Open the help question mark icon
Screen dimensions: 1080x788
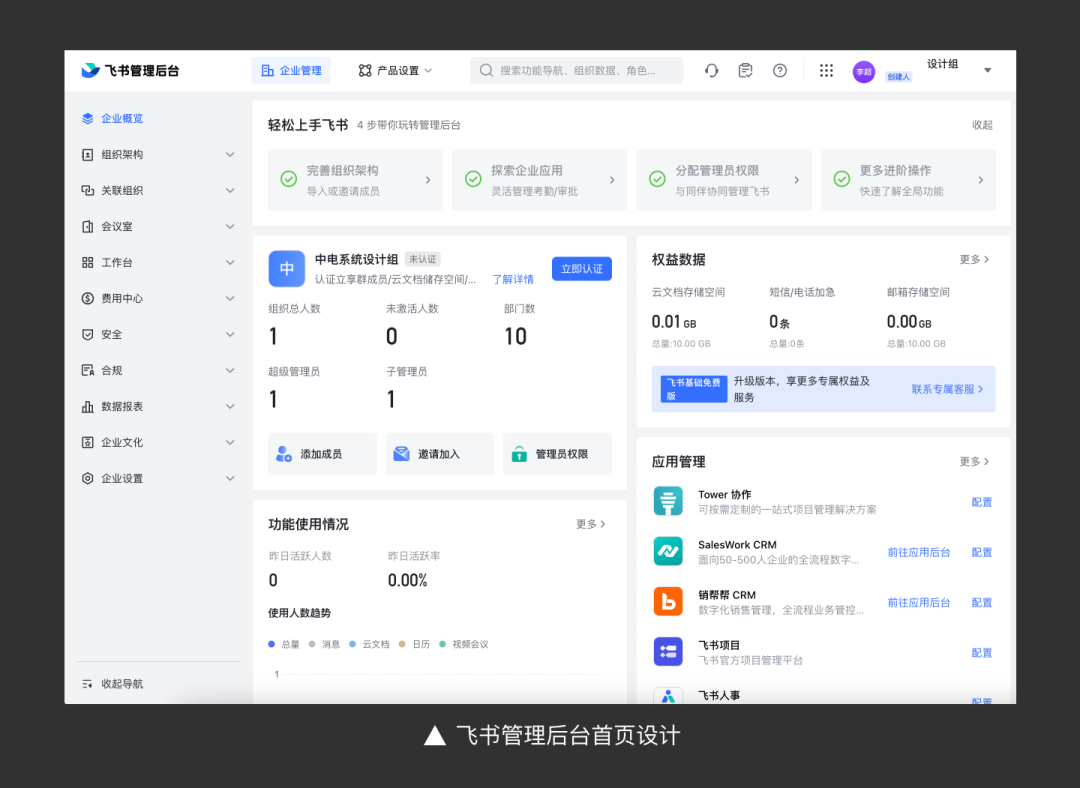coord(780,71)
